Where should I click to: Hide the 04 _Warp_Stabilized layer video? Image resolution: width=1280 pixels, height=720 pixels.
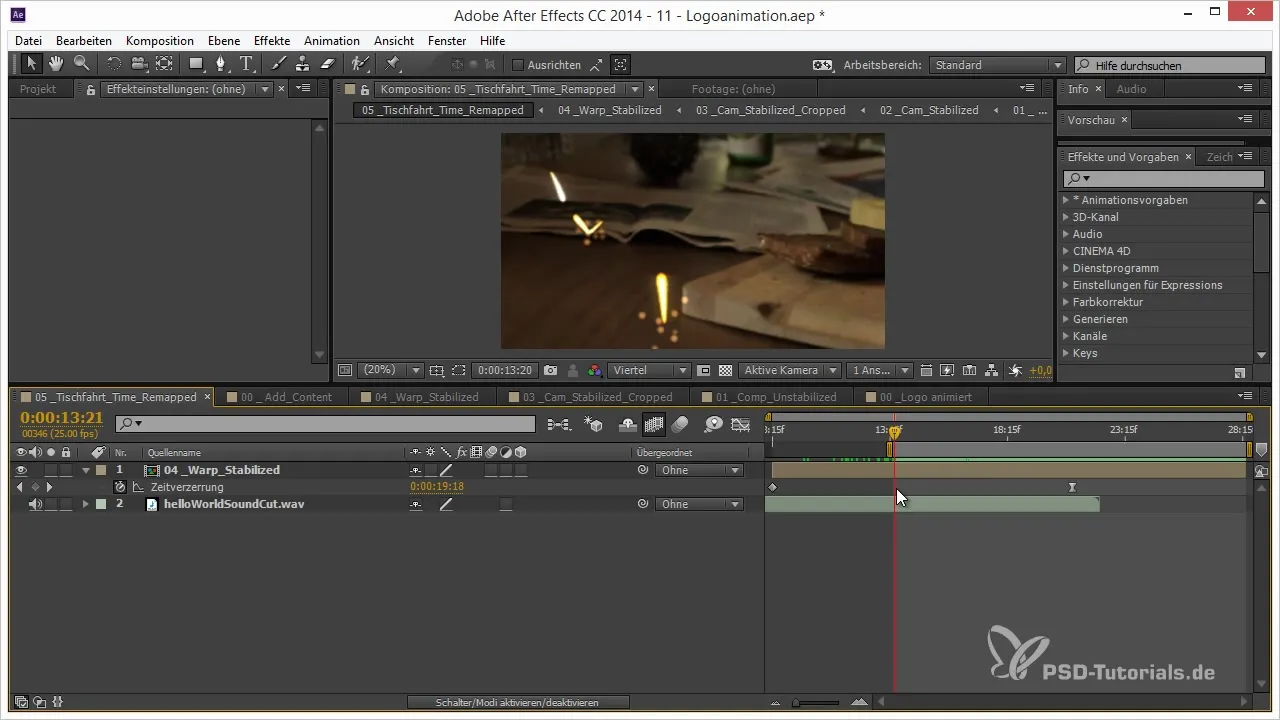(21, 470)
